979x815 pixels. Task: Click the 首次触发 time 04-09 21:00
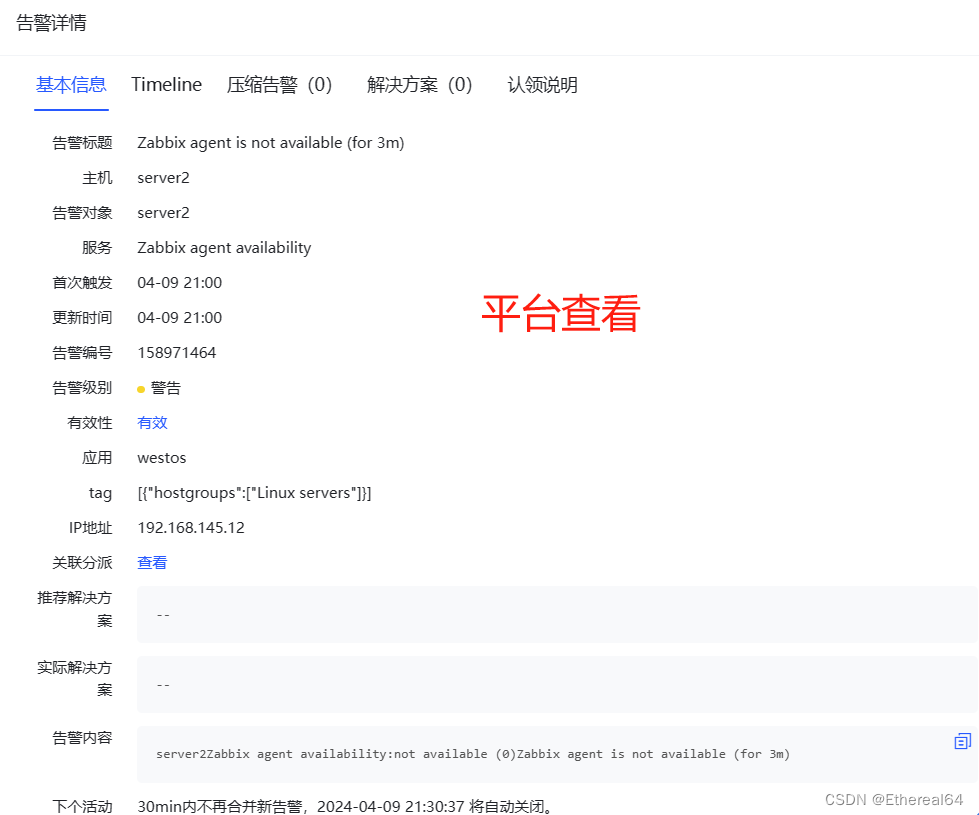pyautogui.click(x=180, y=283)
